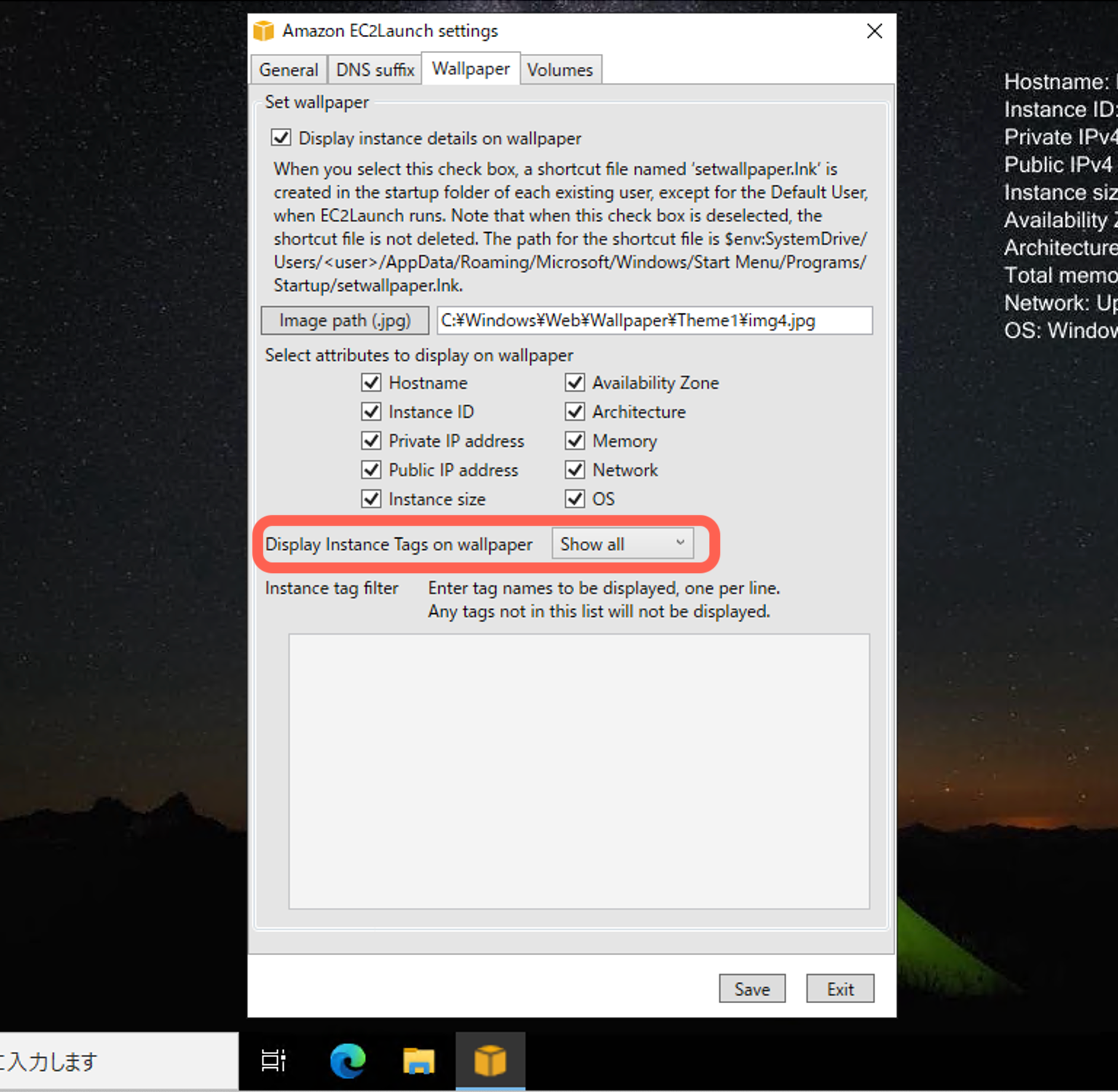Screen dimensions: 1118x1092
Task: Close the Amazon EC2Launch settings window
Action: pos(875,31)
